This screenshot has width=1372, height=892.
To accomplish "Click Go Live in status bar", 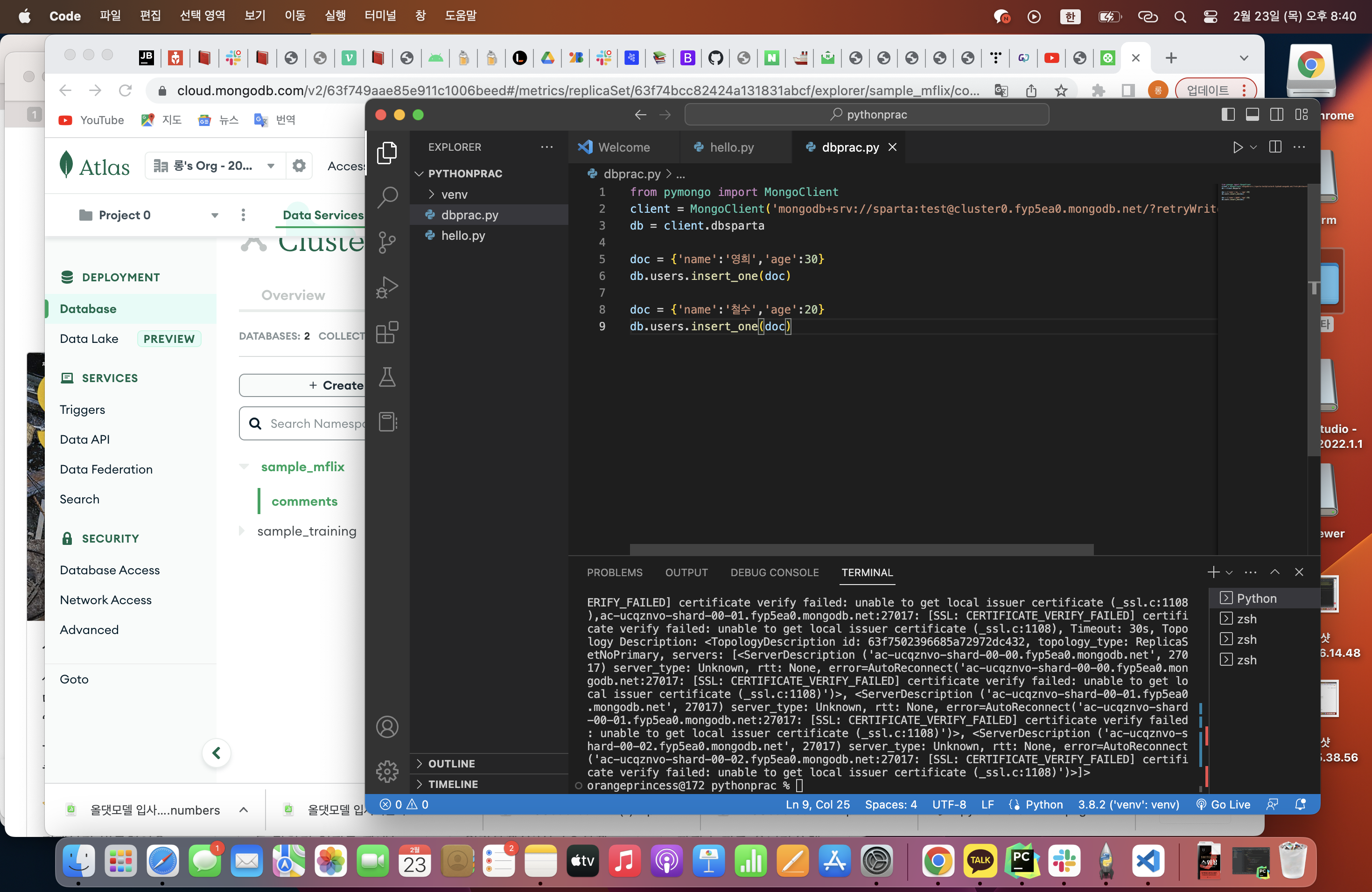I will [x=1224, y=804].
